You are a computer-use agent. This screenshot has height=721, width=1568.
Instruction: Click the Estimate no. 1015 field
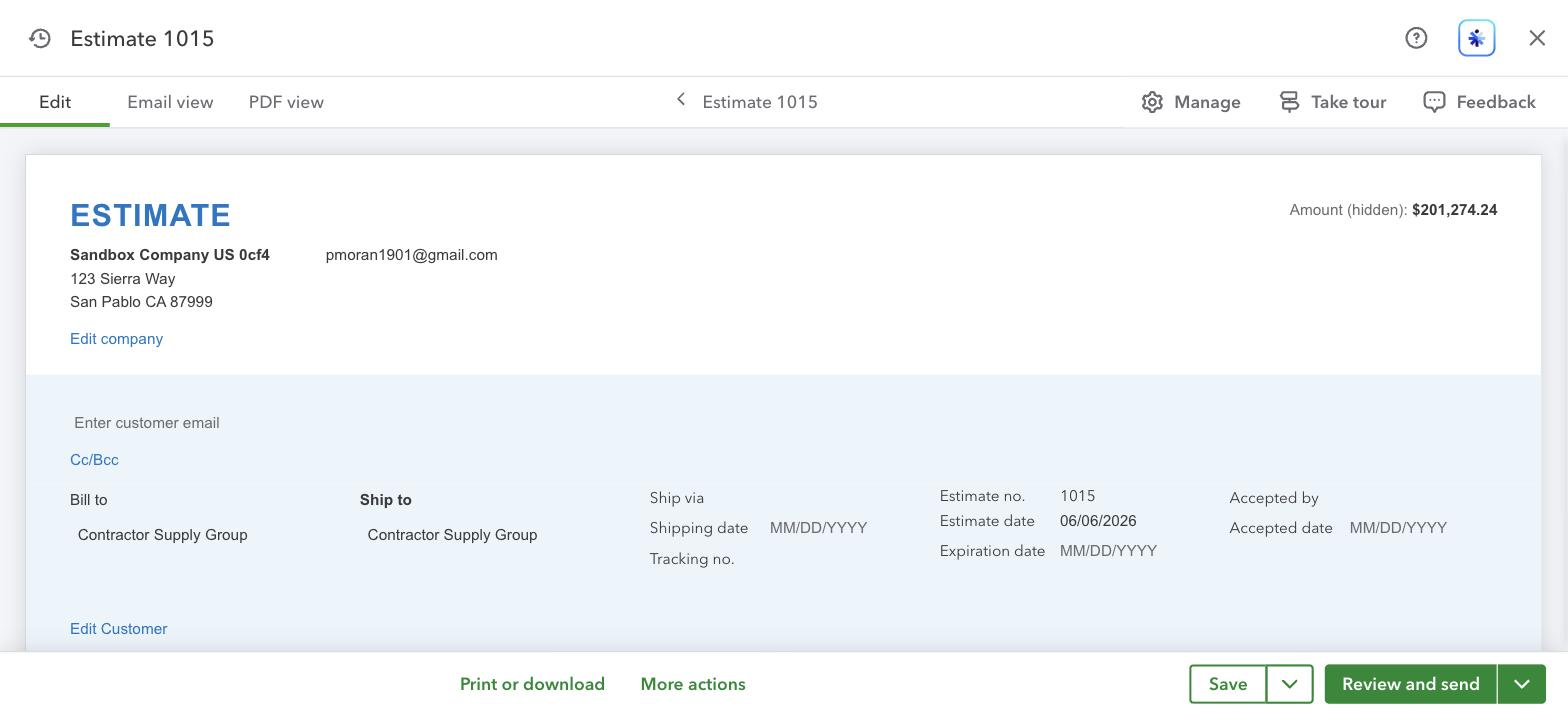tap(1077, 496)
